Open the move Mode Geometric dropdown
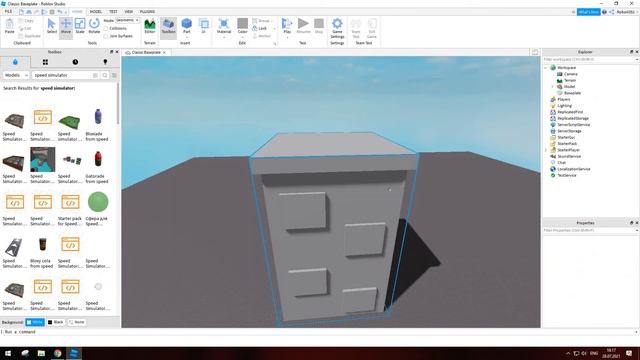The width and height of the screenshot is (640, 360). pos(127,20)
